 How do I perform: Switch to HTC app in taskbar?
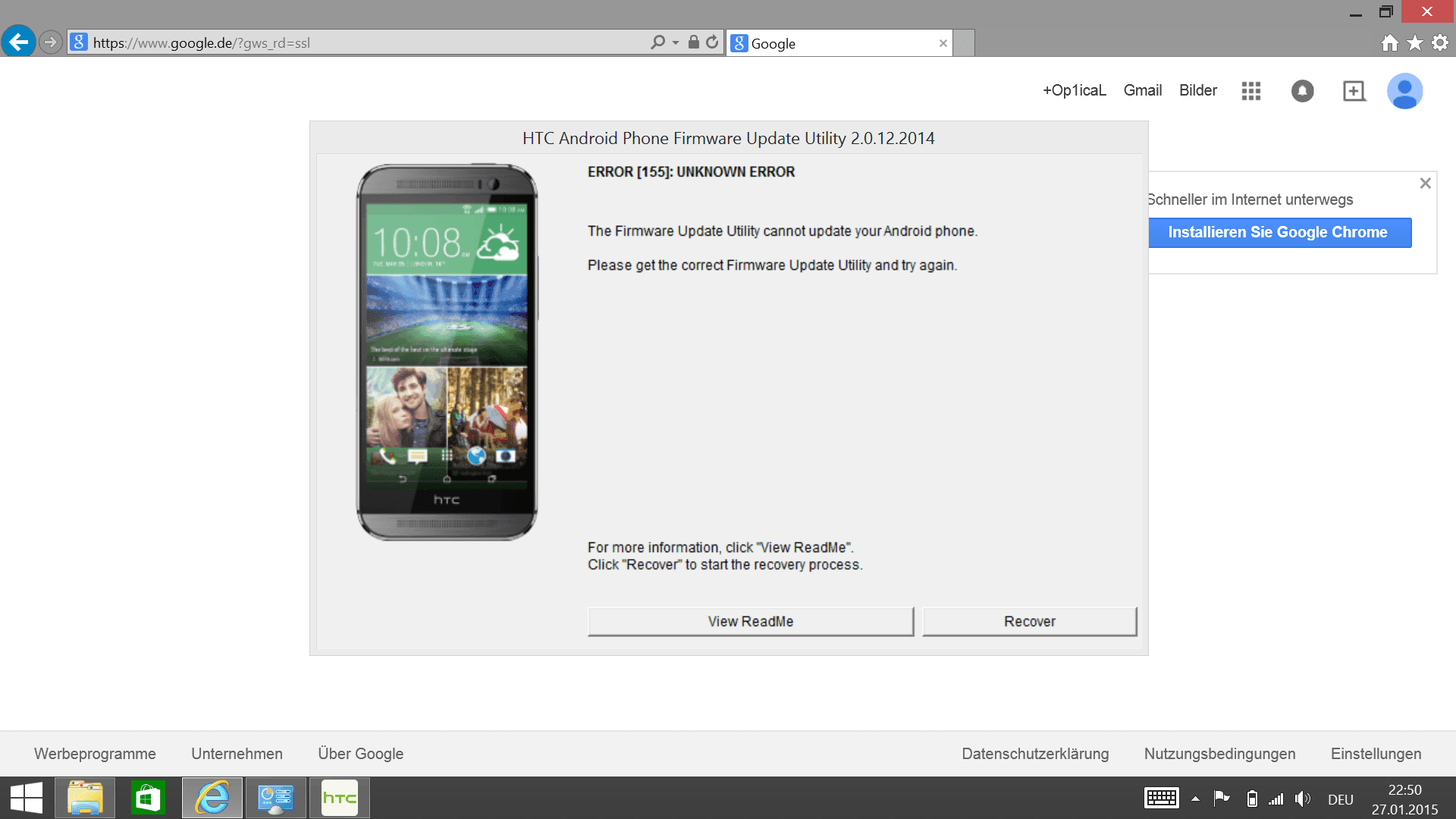coord(339,798)
